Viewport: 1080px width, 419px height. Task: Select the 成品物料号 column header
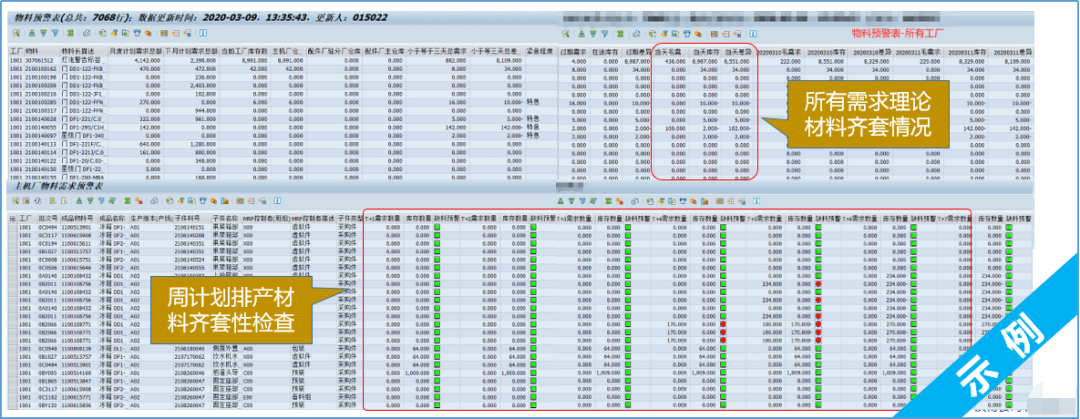click(77, 218)
